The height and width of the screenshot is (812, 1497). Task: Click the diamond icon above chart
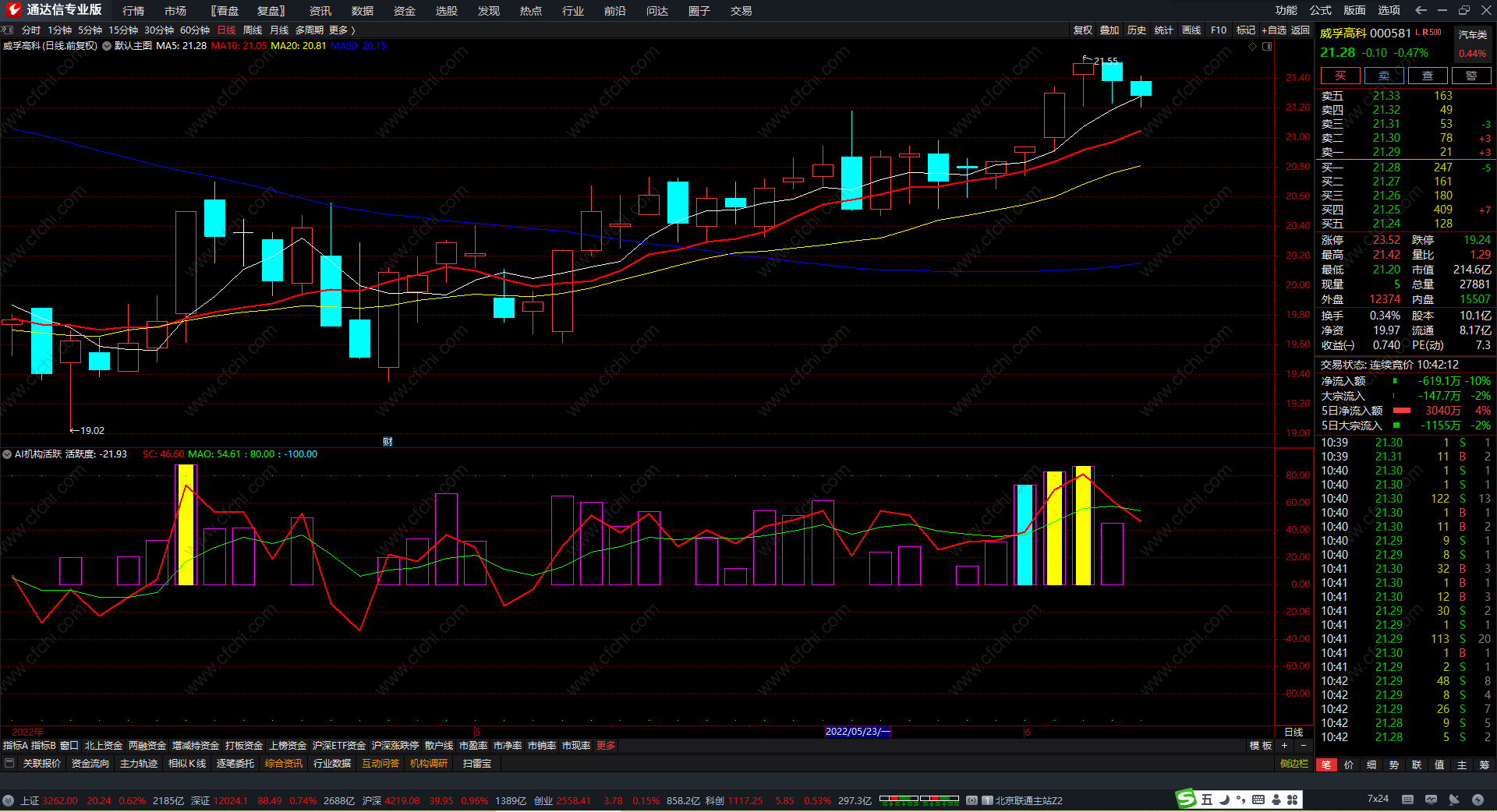coord(1253,46)
